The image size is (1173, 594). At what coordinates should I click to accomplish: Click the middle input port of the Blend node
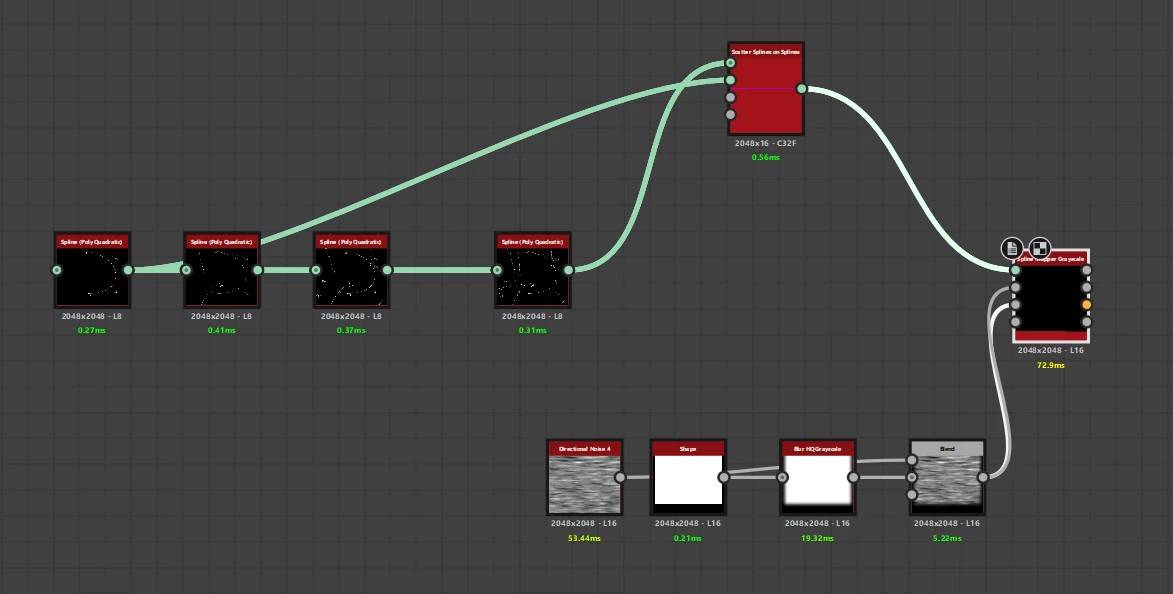[912, 477]
